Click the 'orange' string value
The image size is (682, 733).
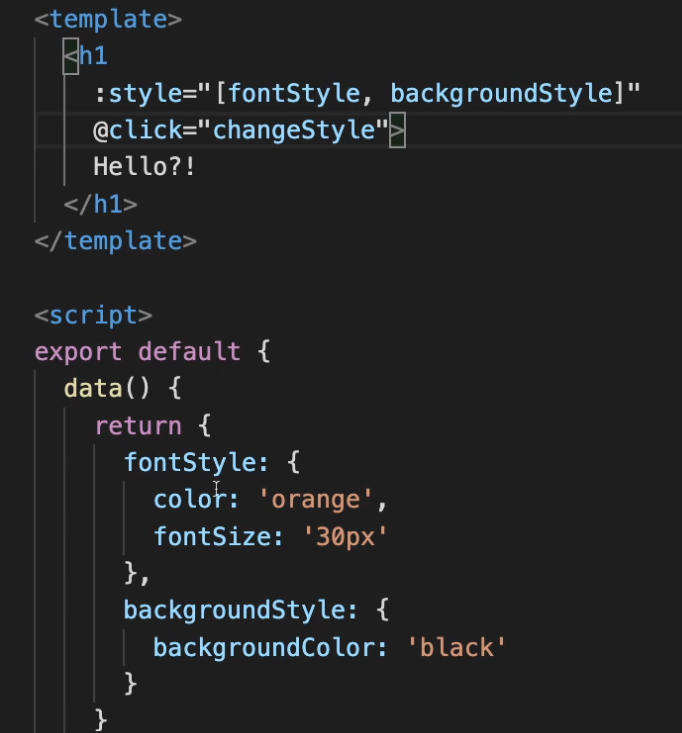316,500
